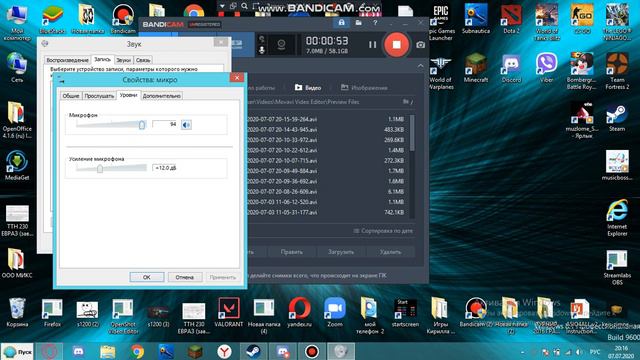Open Chrome from the taskbar
Image resolution: width=640 pixels, height=360 pixels.
click(x=138, y=351)
